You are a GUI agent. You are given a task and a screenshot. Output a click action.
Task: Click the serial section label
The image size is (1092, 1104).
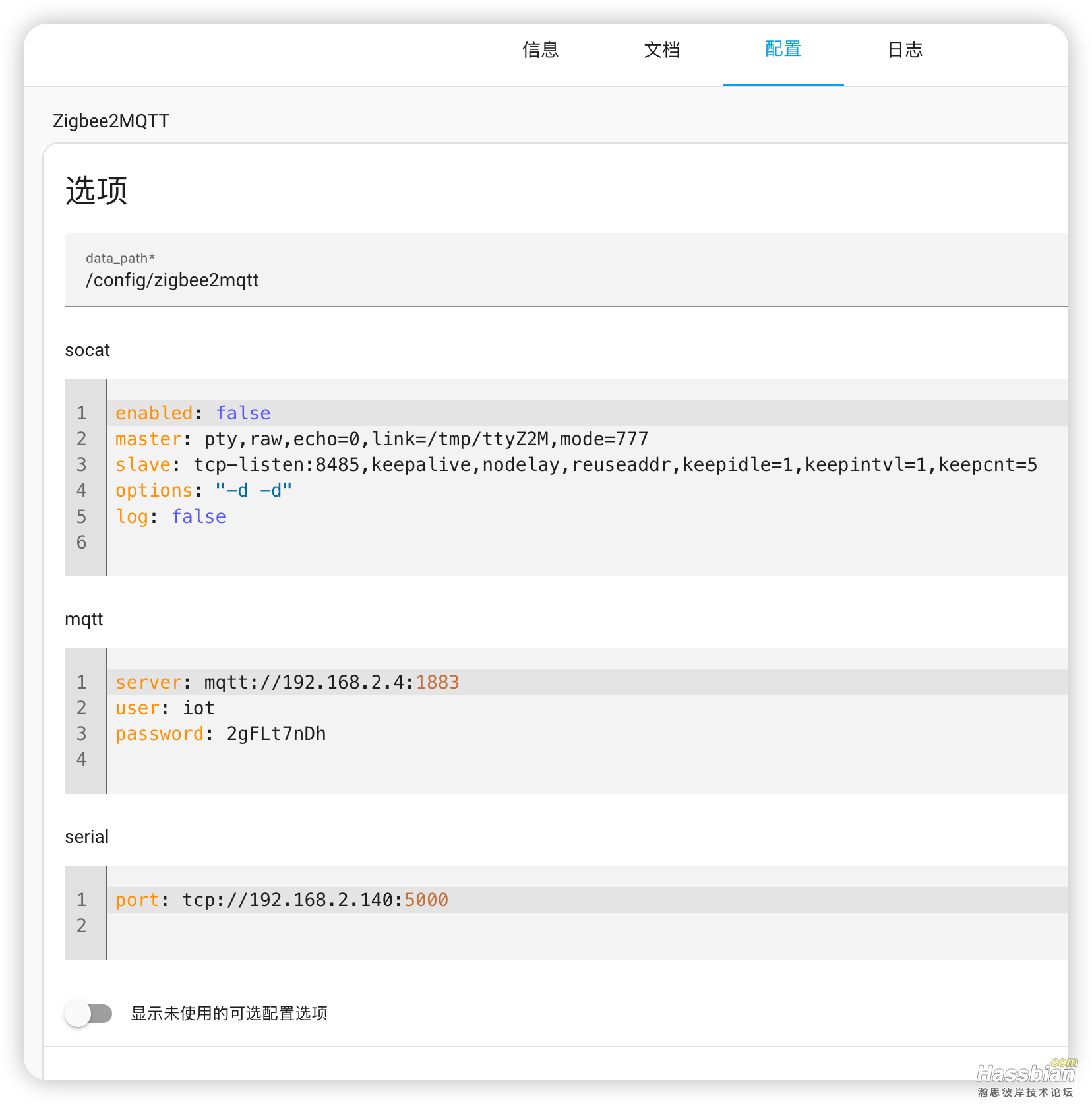click(86, 837)
